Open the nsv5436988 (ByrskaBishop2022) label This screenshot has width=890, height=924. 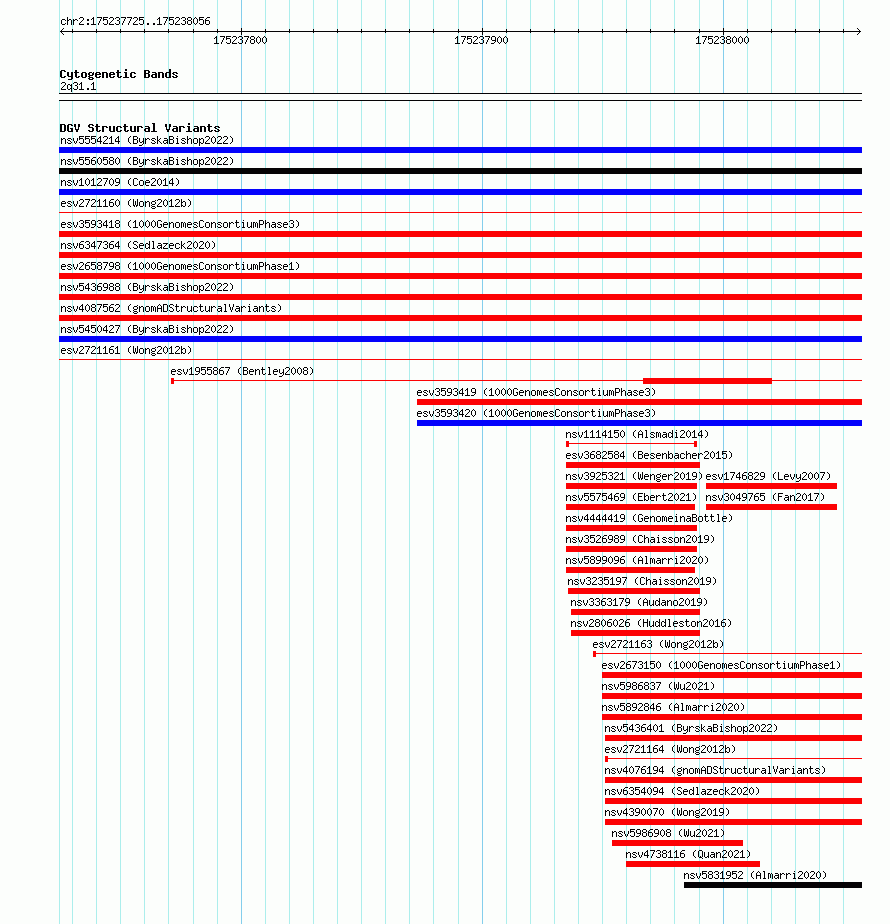pyautogui.click(x=147, y=287)
